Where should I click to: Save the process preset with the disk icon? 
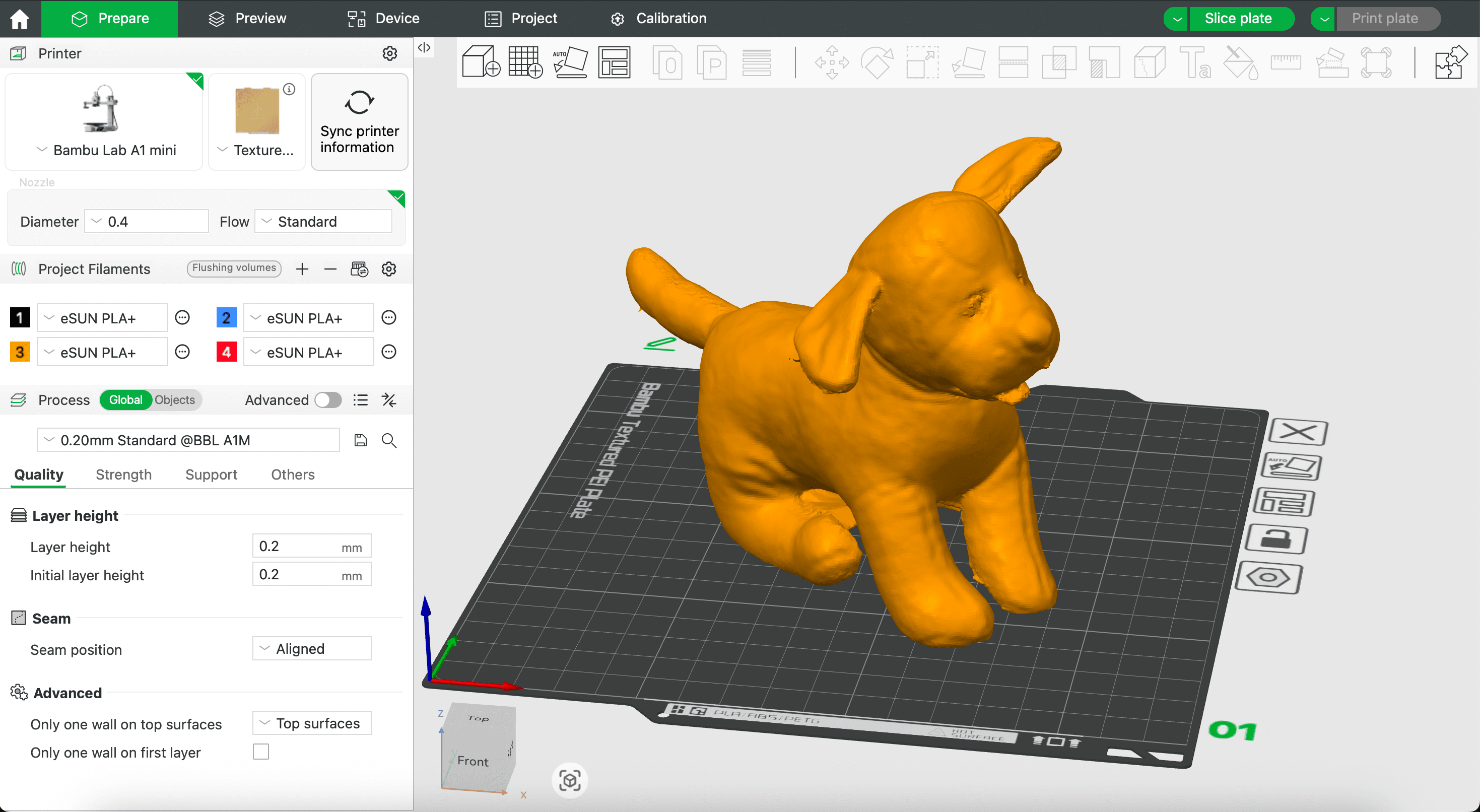pyautogui.click(x=360, y=440)
